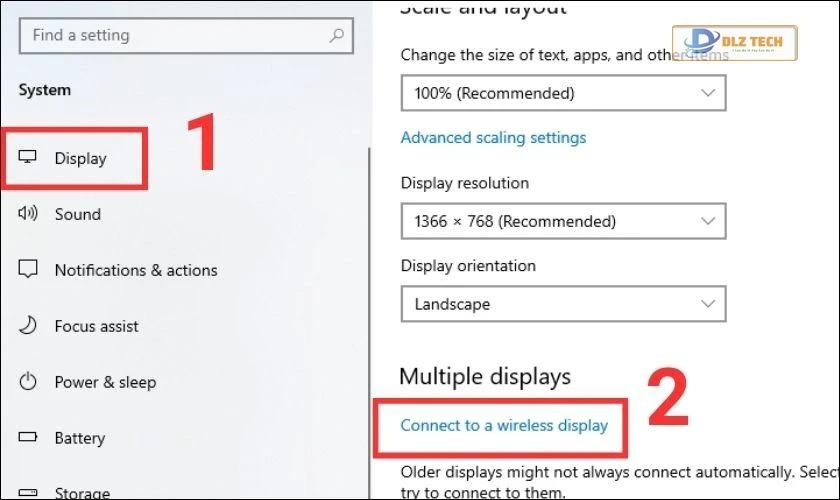
Task: Open the Sound settings category
Action: point(78,214)
